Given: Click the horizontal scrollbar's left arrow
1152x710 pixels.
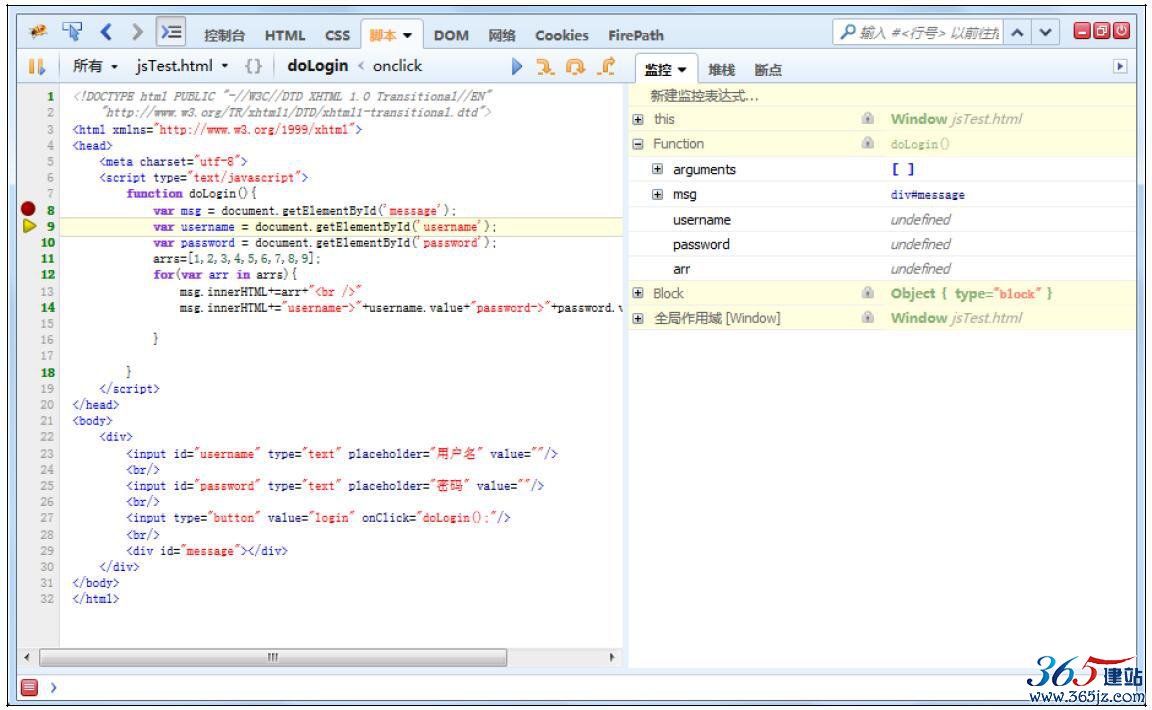Looking at the screenshot, I should (x=27, y=657).
